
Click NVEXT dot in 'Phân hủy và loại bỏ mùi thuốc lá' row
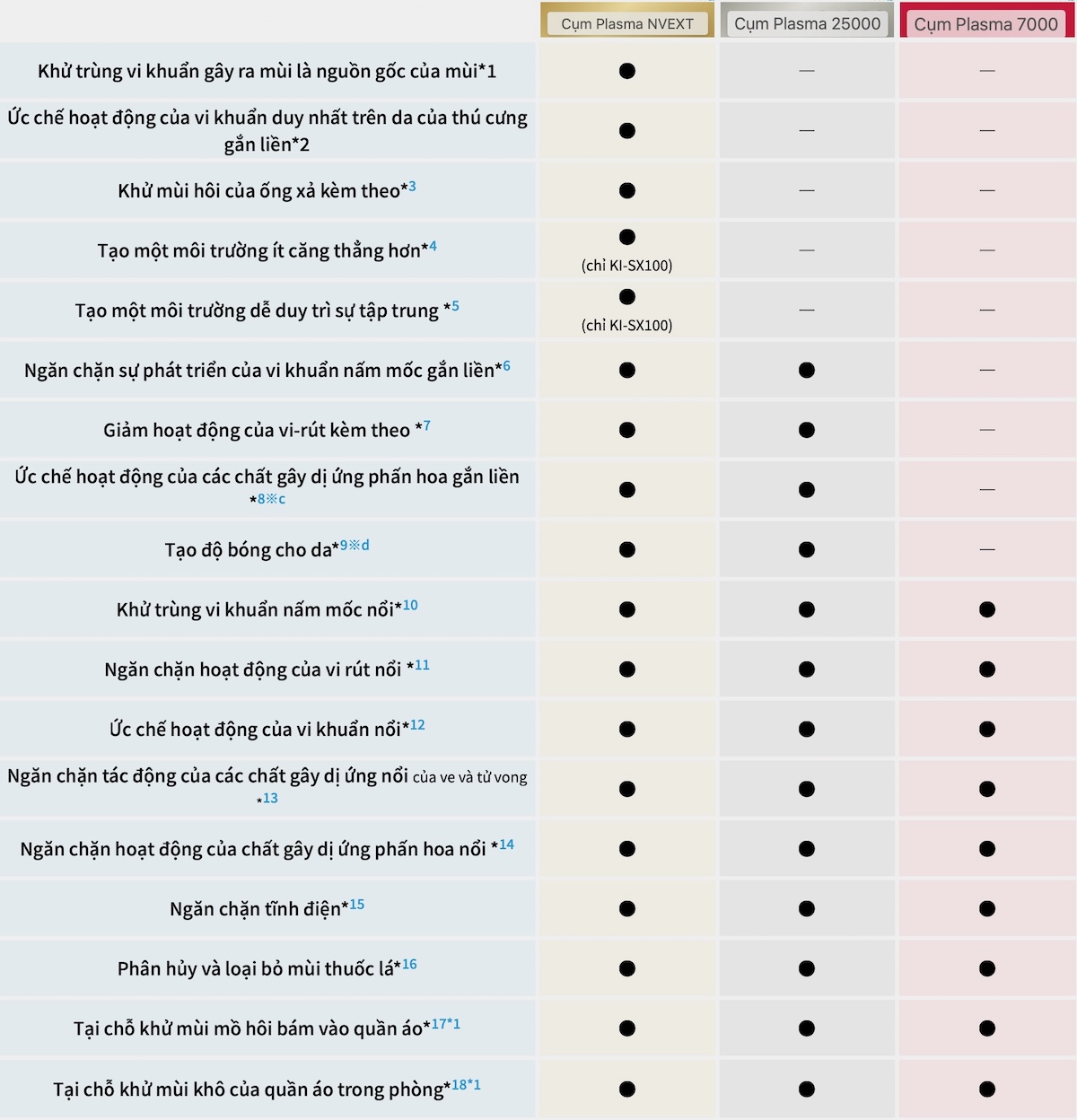click(627, 968)
